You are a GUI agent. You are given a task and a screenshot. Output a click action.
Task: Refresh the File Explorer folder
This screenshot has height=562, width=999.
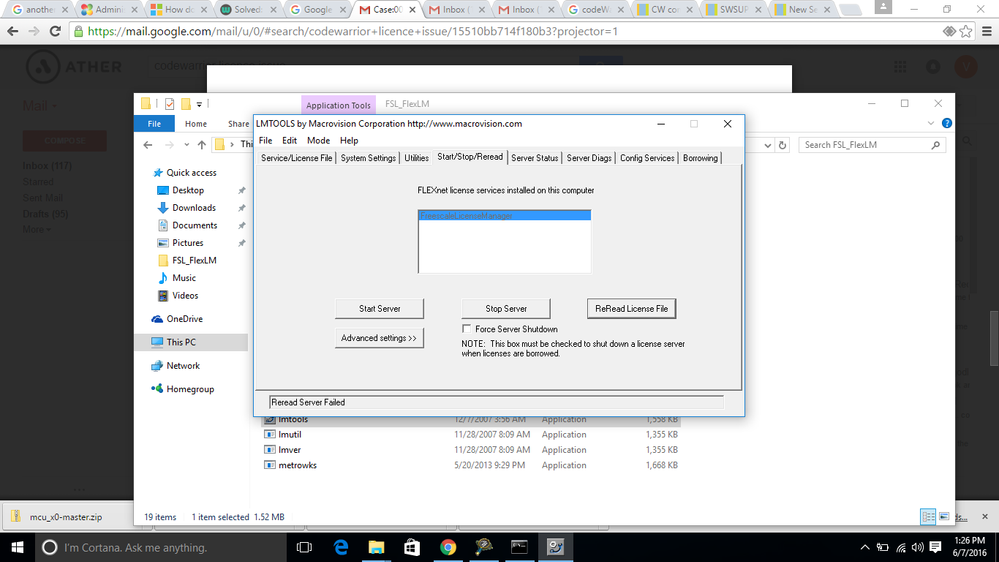[x=782, y=145]
